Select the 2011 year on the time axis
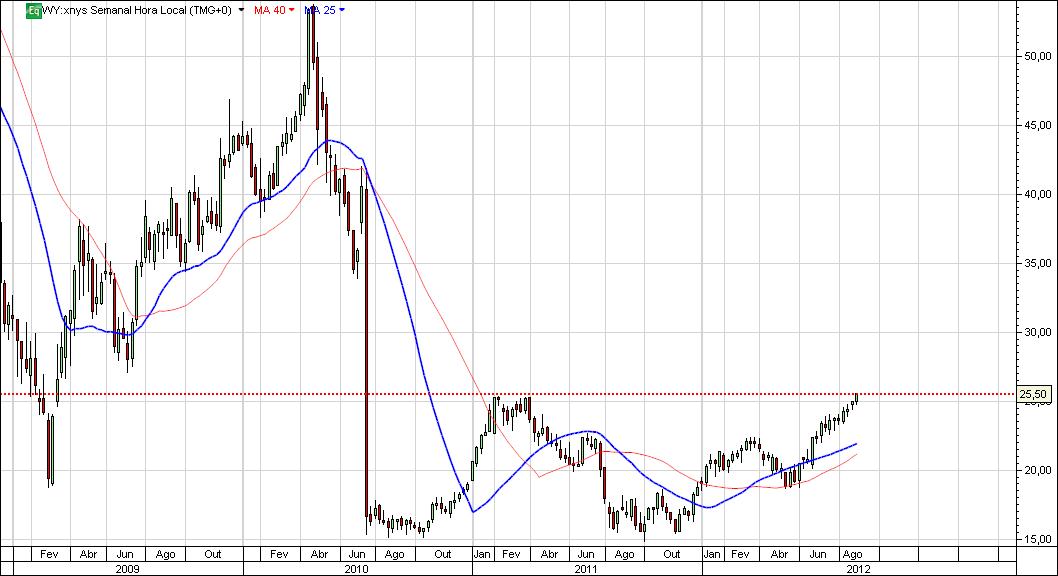 click(x=586, y=569)
